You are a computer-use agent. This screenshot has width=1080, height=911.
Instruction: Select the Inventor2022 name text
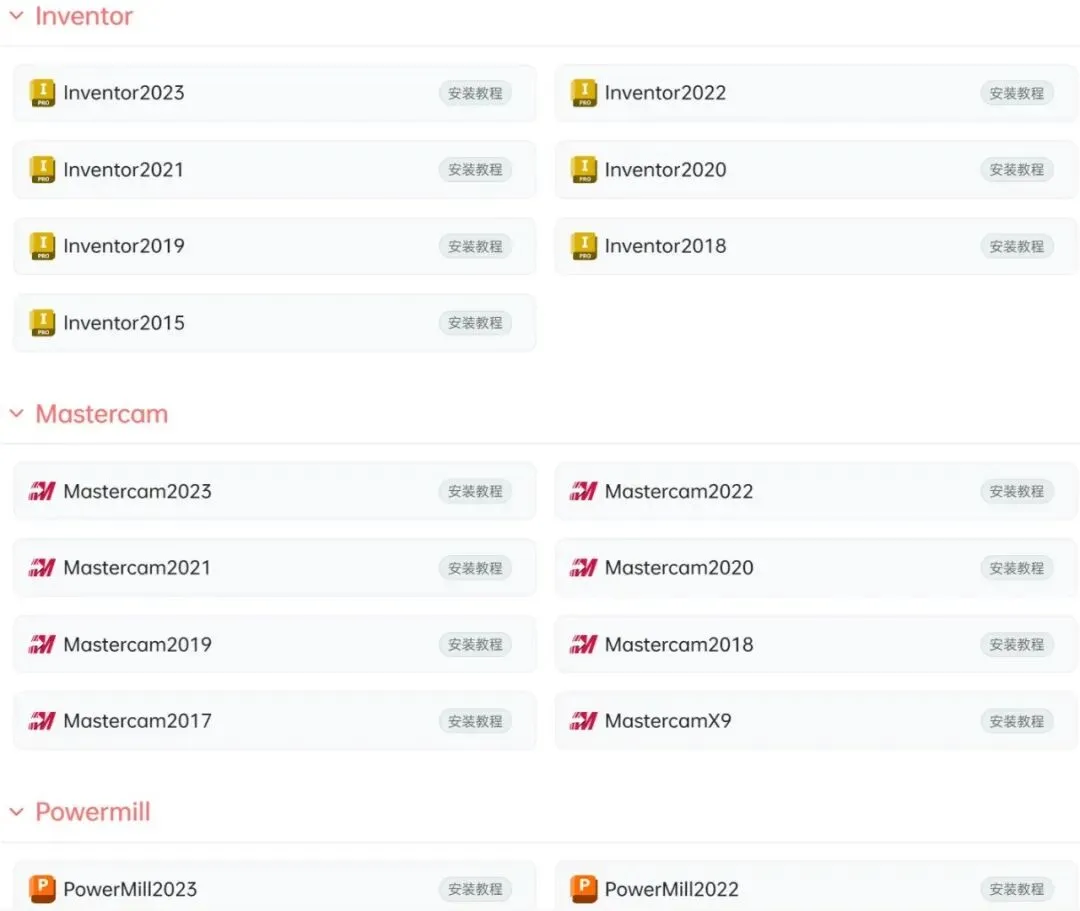click(665, 93)
